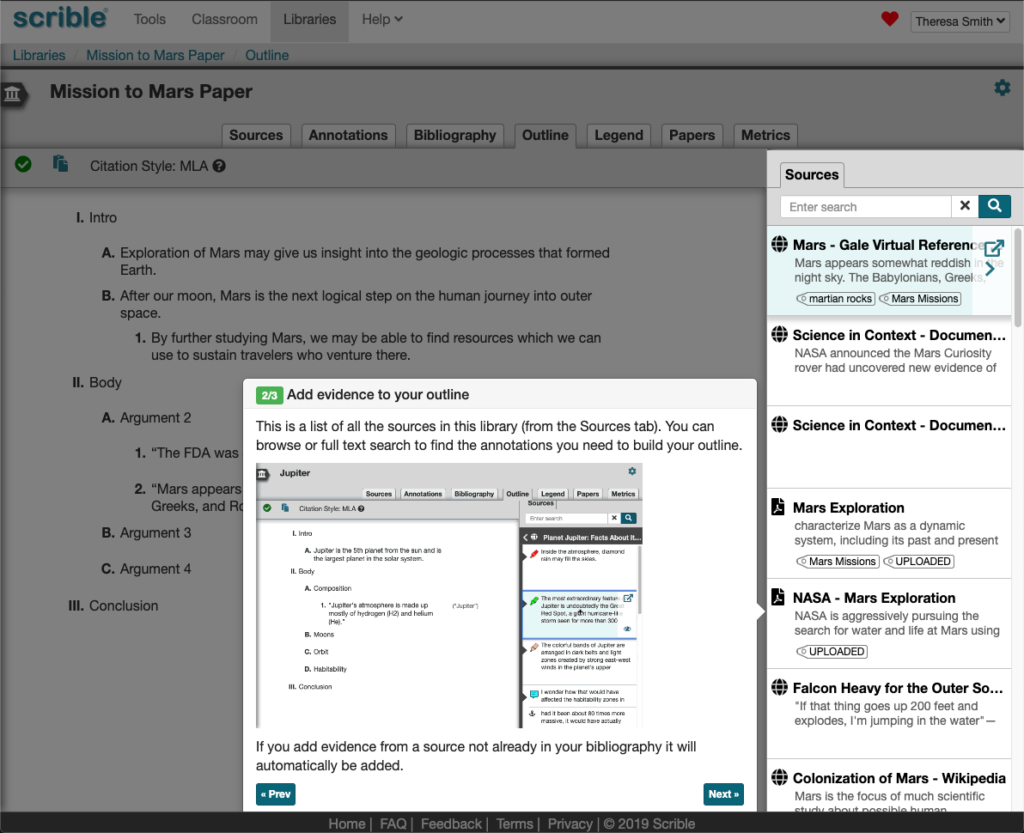
Task: Click globe icon of Mars Gale source
Action: (x=779, y=244)
